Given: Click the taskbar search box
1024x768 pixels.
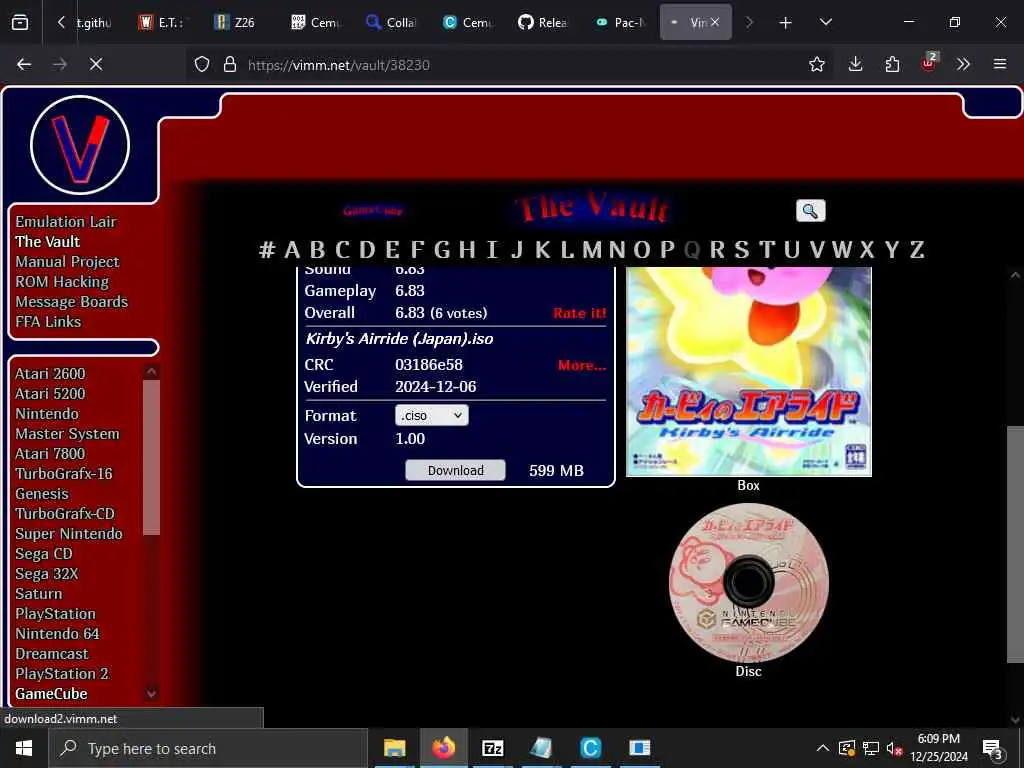Looking at the screenshot, I should pos(208,748).
